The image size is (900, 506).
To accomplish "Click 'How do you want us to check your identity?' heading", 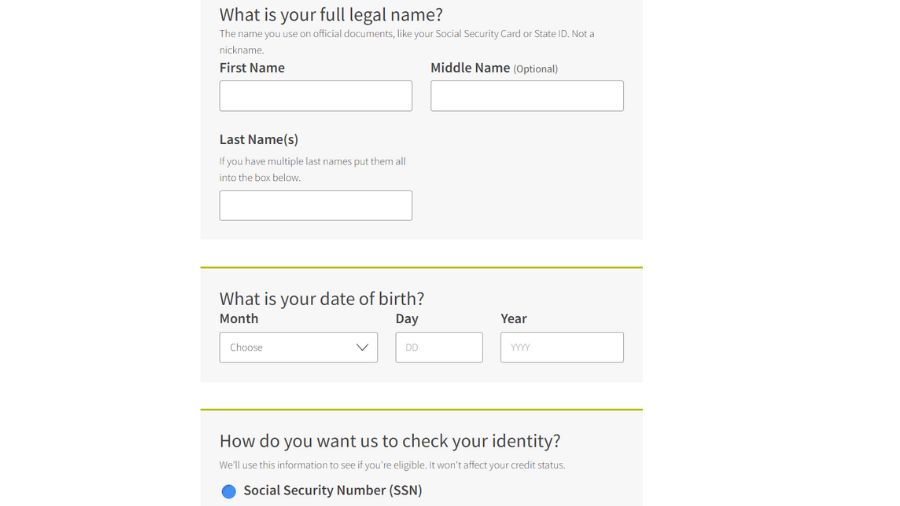I will click(390, 441).
